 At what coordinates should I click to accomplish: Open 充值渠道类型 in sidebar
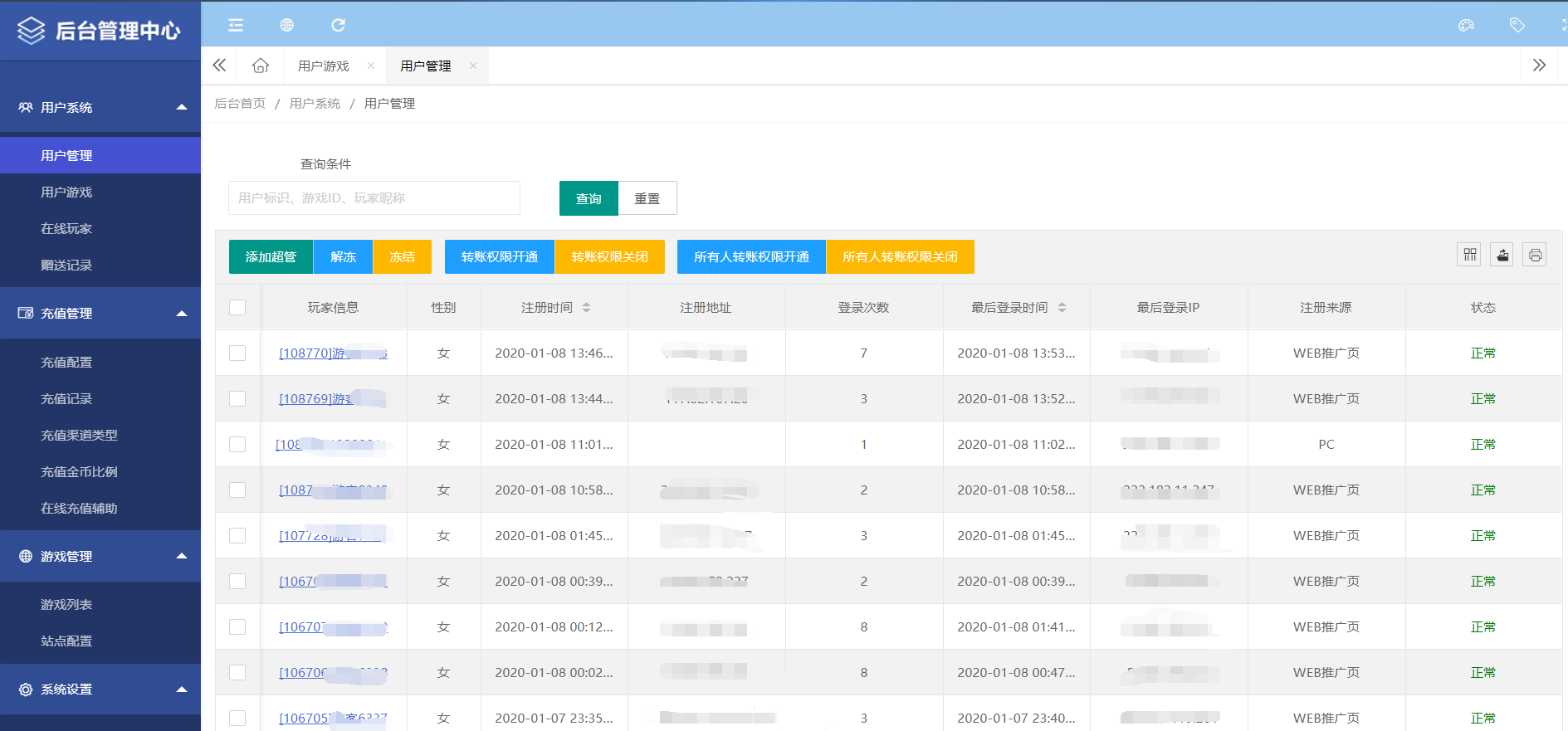point(100,435)
